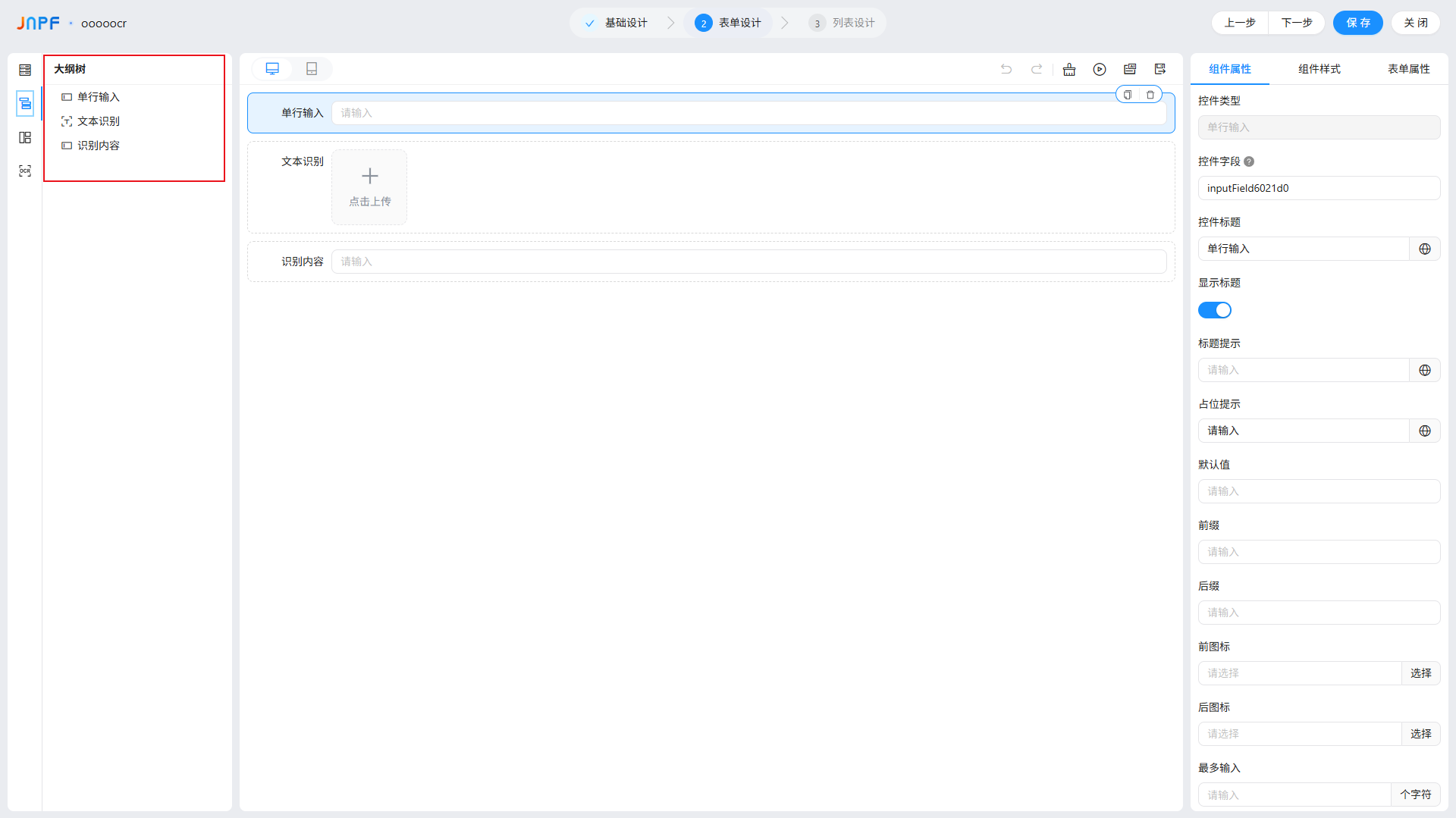This screenshot has height=818, width=1456.
Task: Open translation globe for 控件标题
Action: pyautogui.click(x=1425, y=249)
